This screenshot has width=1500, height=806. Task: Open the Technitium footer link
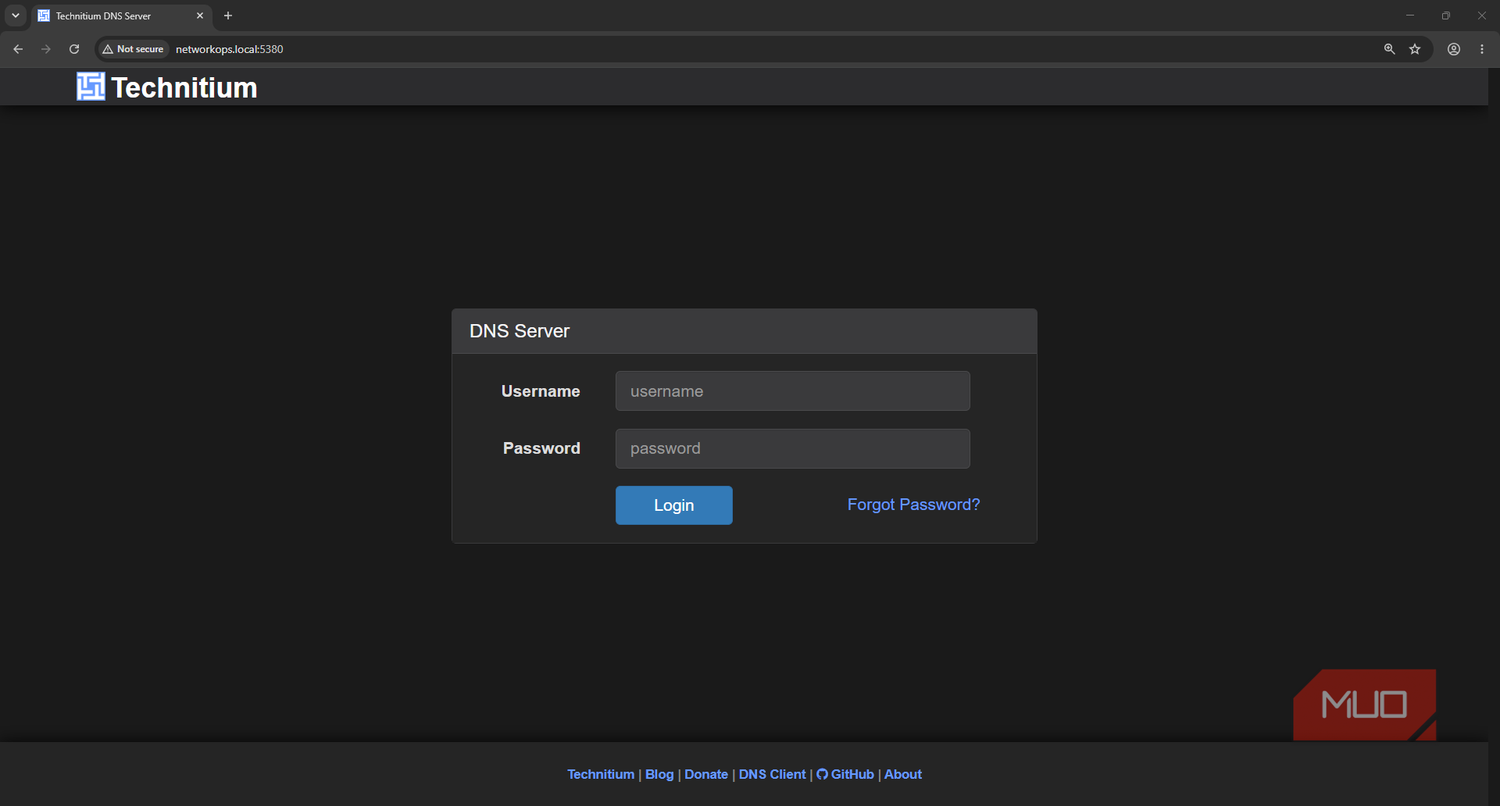coord(600,774)
